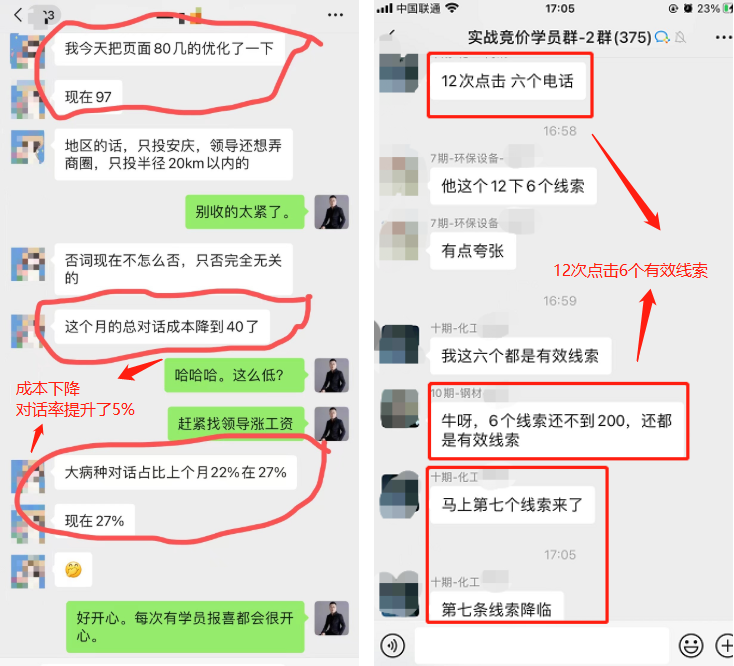Tap the earpiece icon beside group name
734x666 pixels.
click(x=662, y=37)
